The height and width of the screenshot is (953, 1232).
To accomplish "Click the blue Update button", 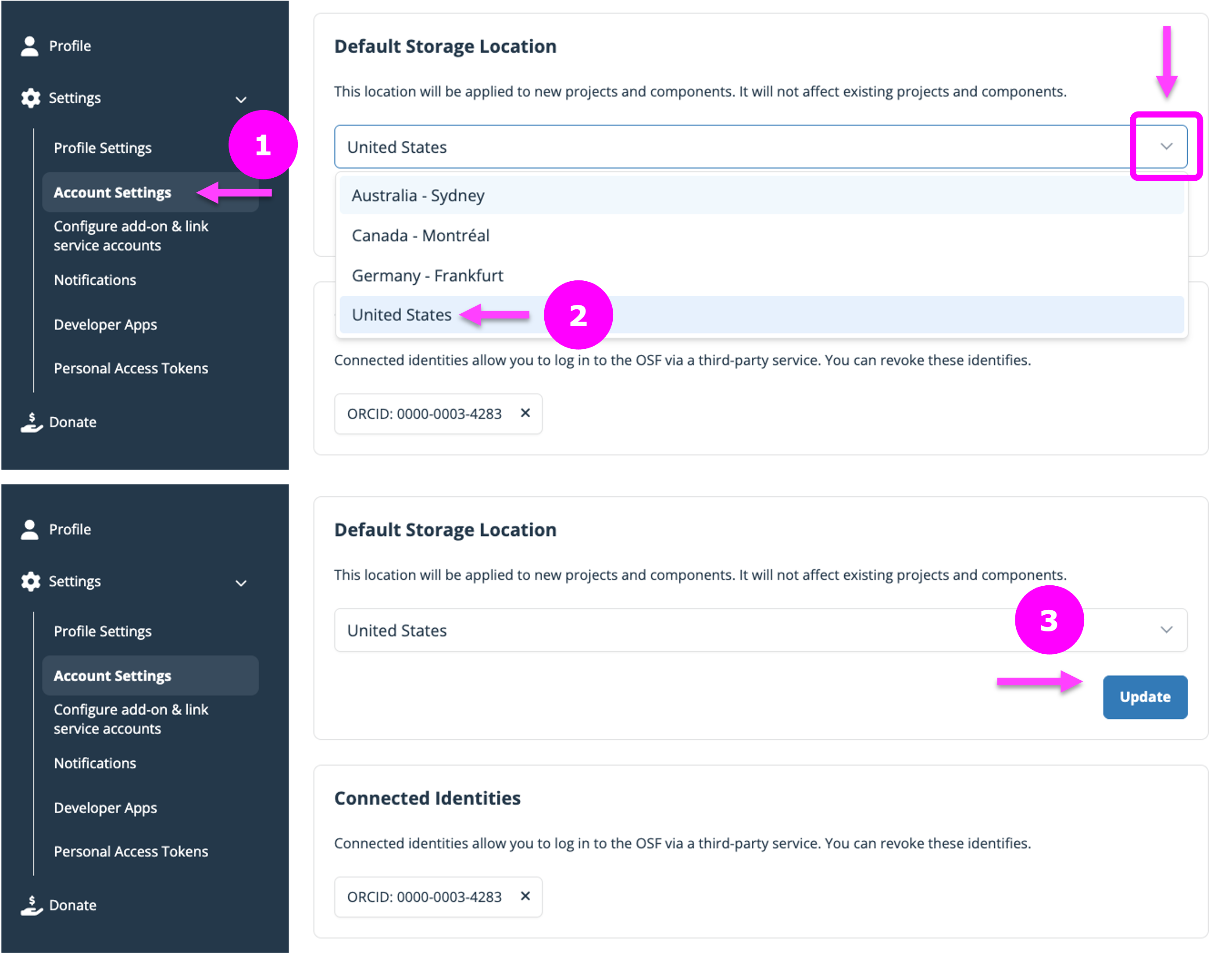I will (1145, 697).
